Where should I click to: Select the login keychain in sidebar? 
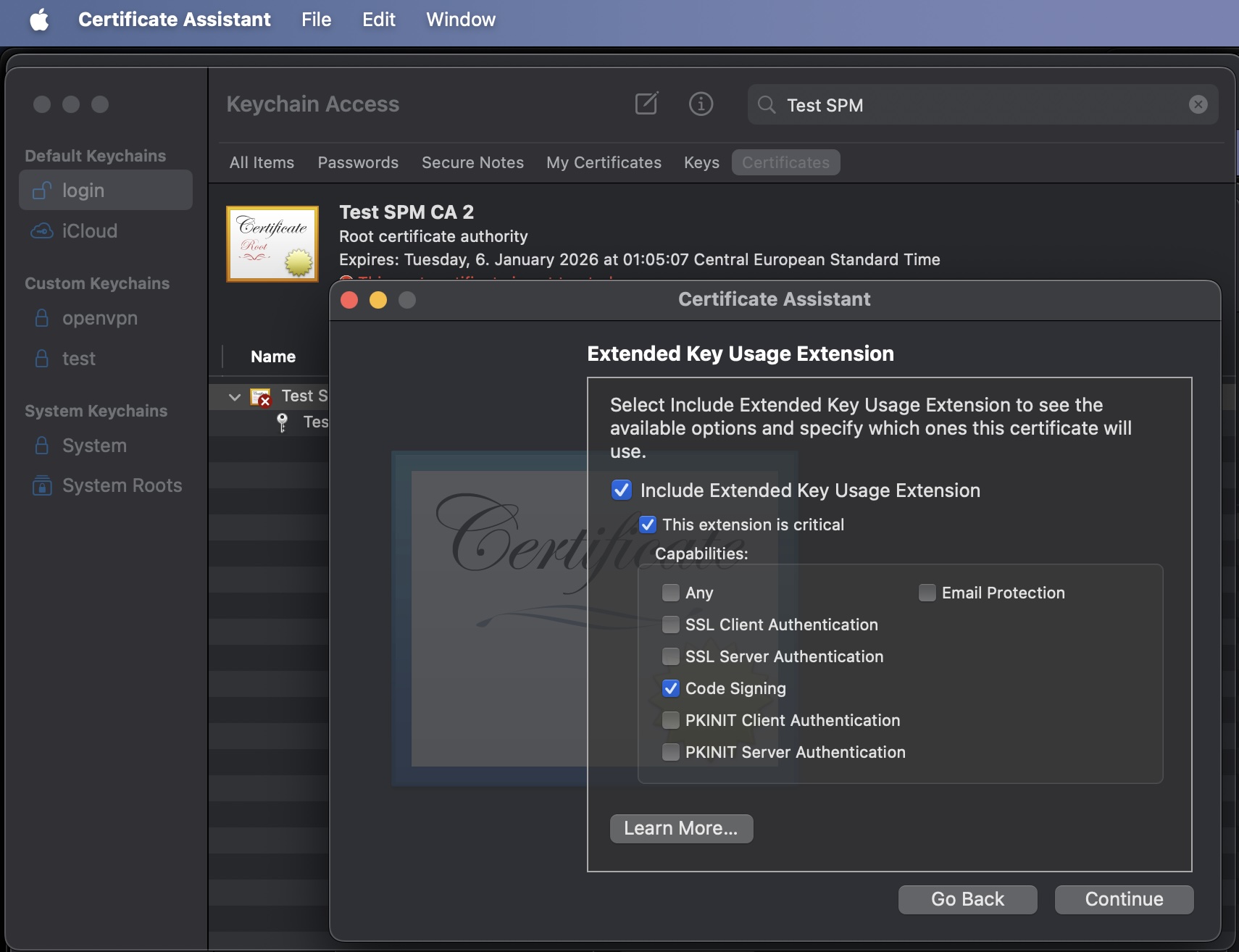106,191
